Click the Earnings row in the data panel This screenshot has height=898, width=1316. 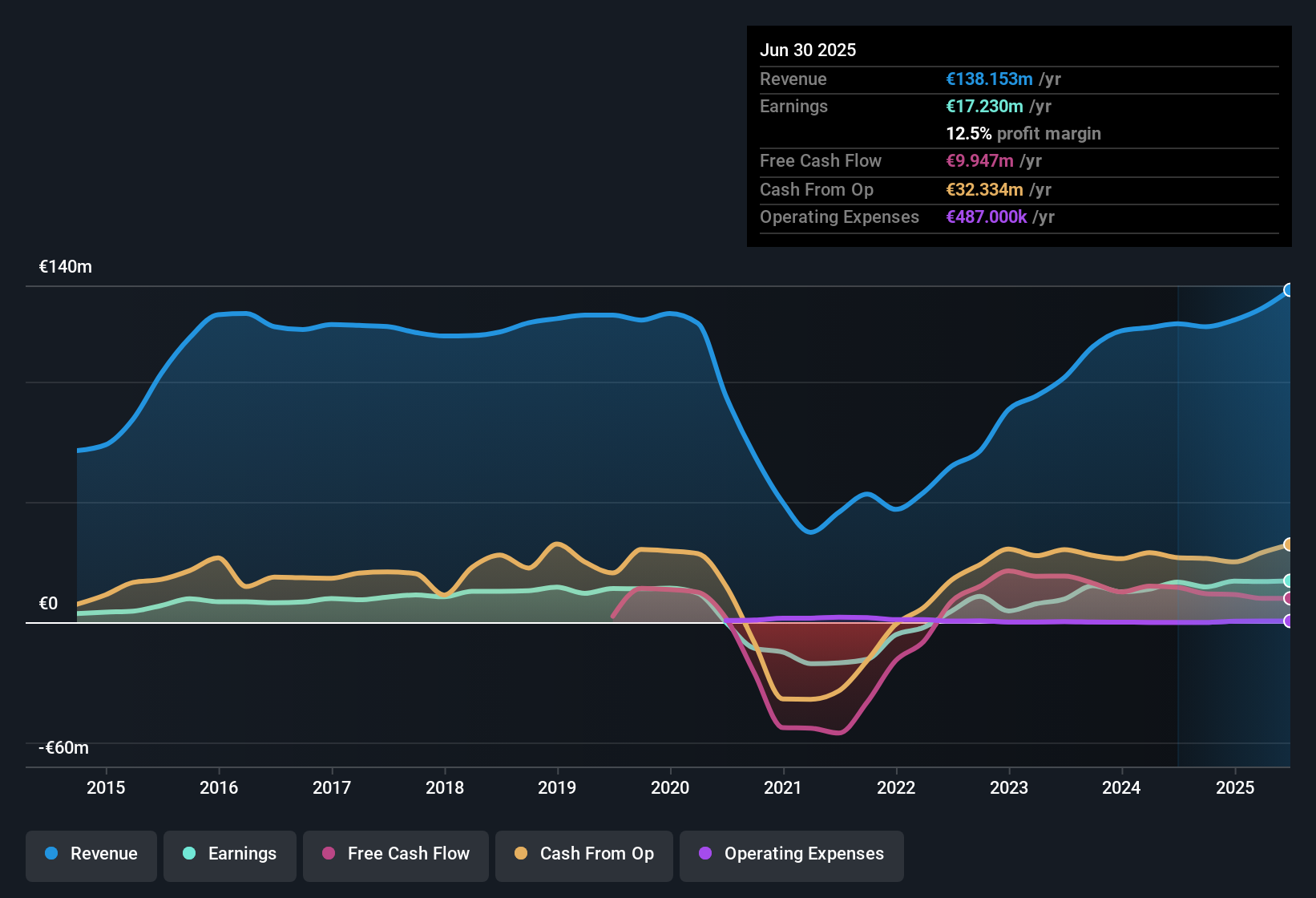click(793, 106)
